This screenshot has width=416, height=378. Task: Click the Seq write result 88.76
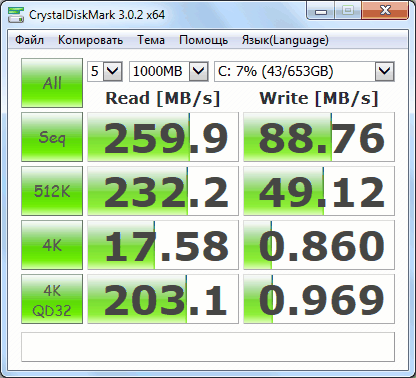click(x=319, y=137)
